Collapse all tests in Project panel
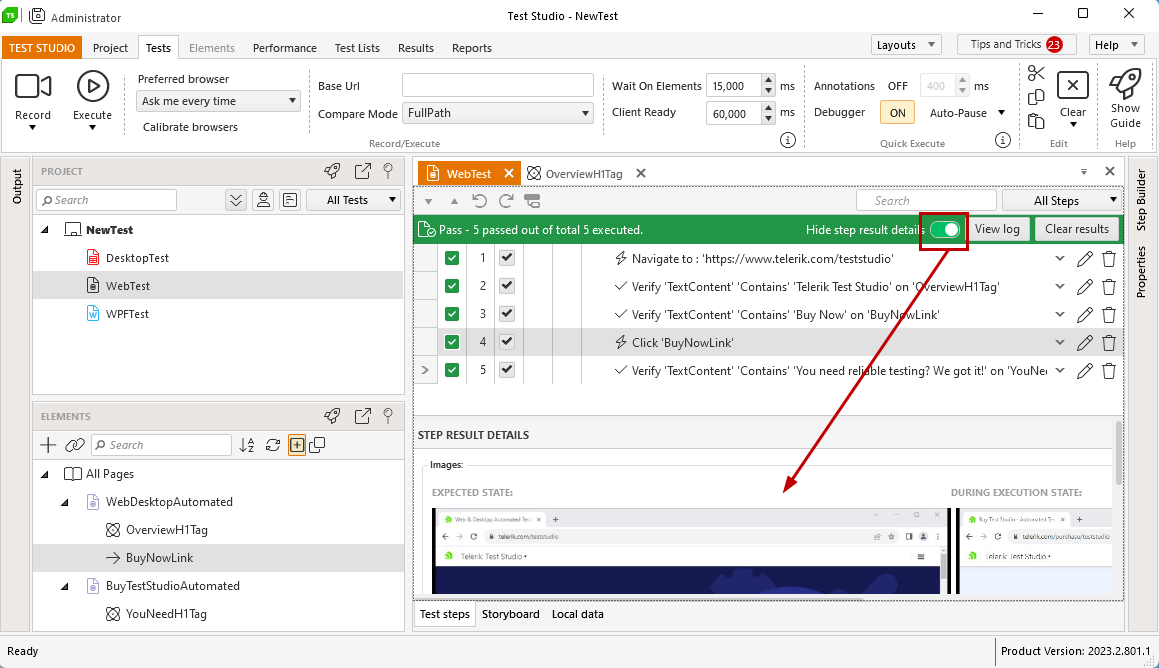This screenshot has height=668, width=1159. [236, 200]
